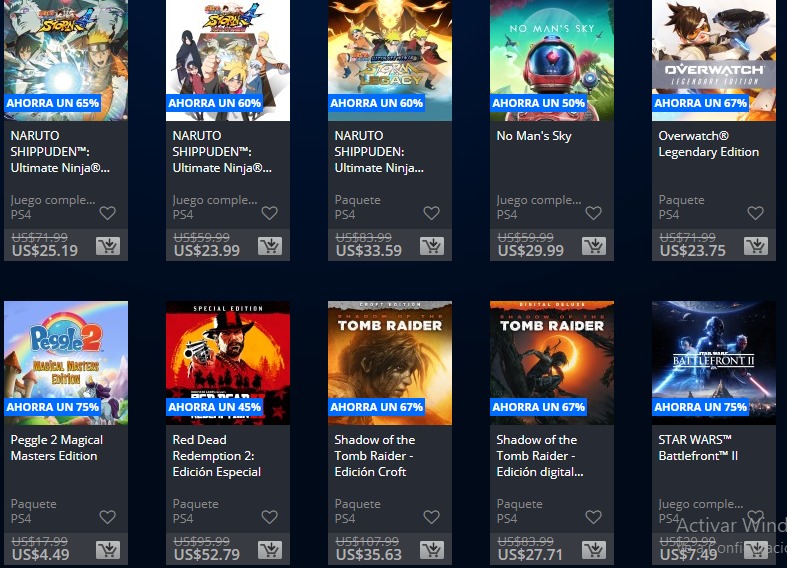Open the STAR WARS Battlefront II title link

point(698,448)
